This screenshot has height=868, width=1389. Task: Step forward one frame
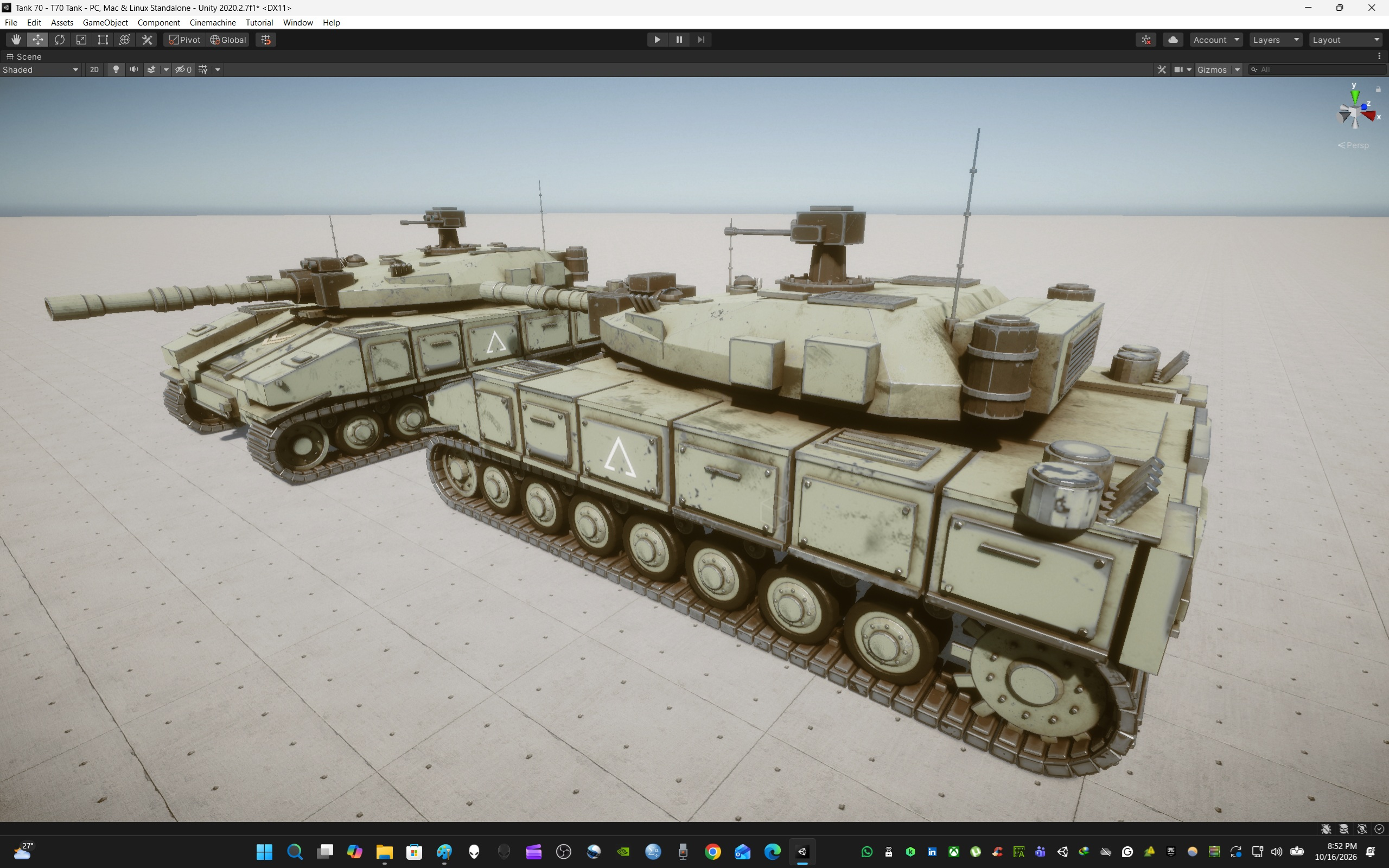click(x=701, y=40)
